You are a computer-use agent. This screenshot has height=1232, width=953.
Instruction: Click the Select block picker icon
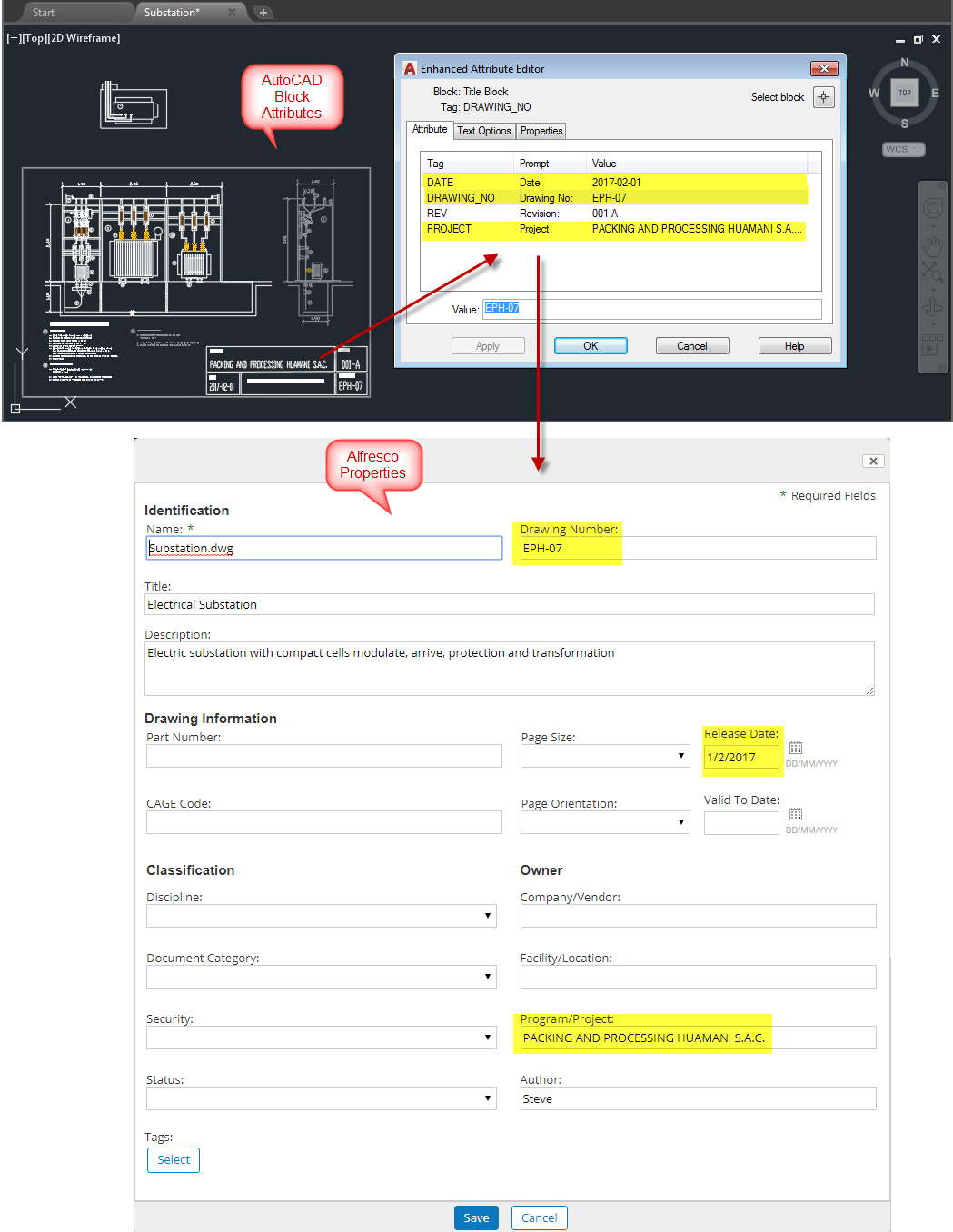(x=823, y=97)
